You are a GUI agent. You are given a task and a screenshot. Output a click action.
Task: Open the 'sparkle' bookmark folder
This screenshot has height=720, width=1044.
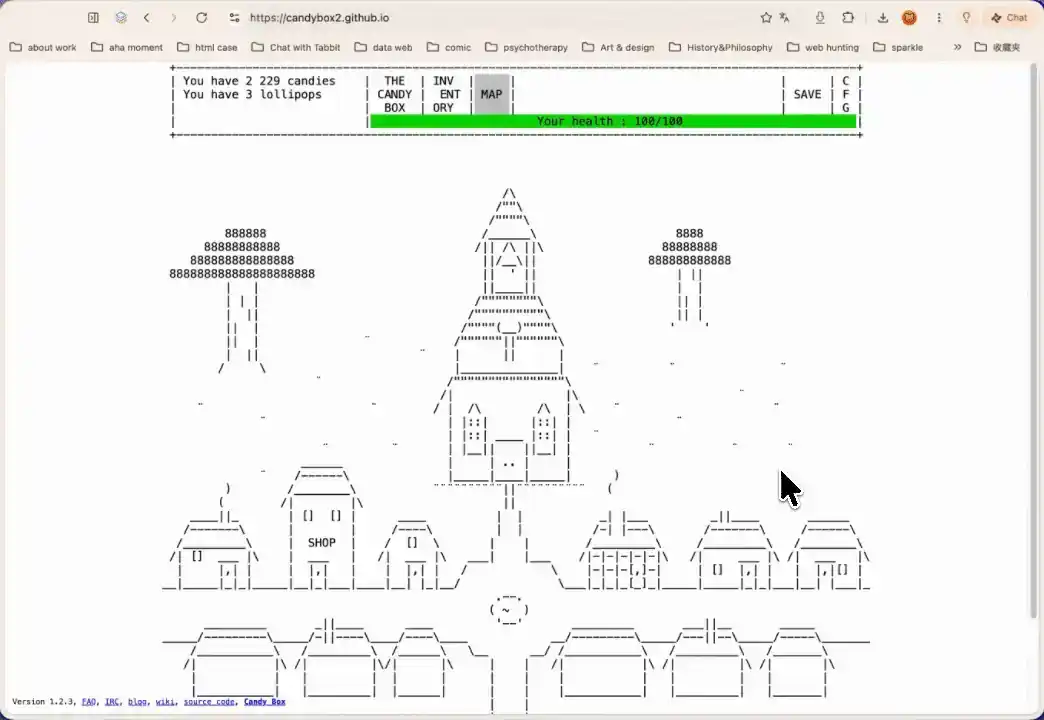tap(898, 47)
